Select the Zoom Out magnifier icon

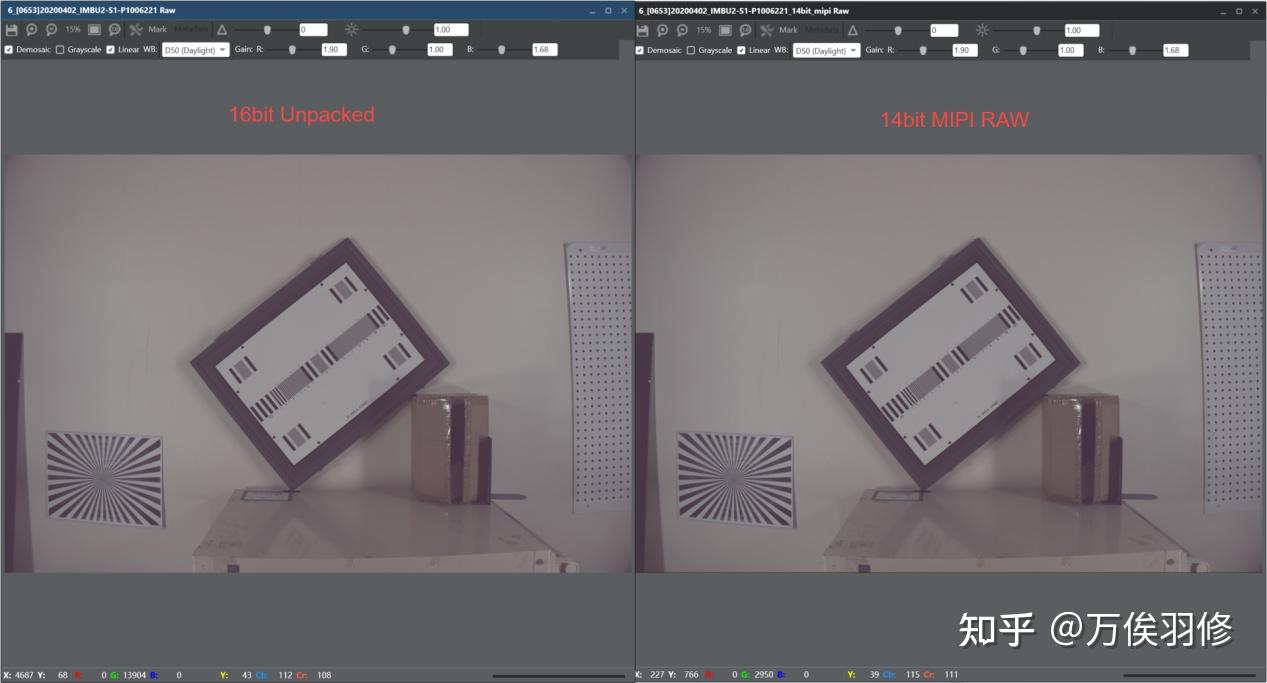(50, 29)
